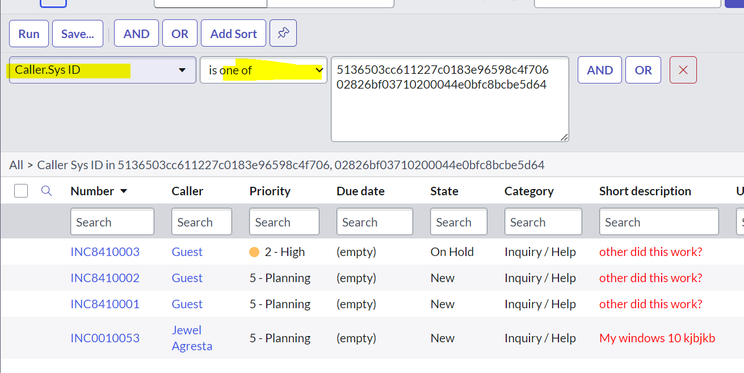The height and width of the screenshot is (373, 744).
Task: Open the Caller.Sys ID field dropdown
Action: [102, 70]
